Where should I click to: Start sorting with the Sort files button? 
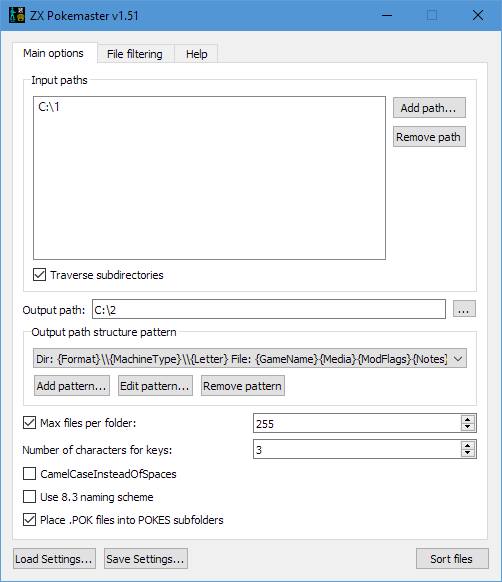(452, 559)
